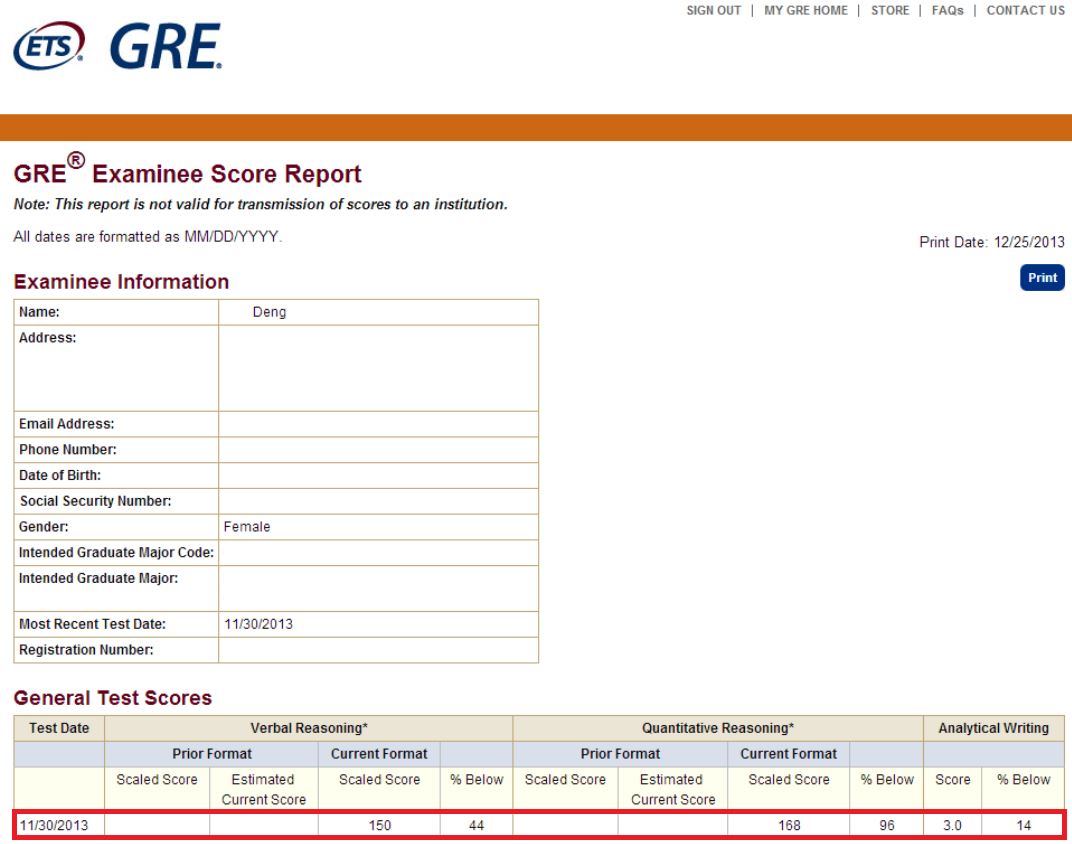Sign out via the SIGN OUT link
1072x844 pixels.
click(714, 10)
